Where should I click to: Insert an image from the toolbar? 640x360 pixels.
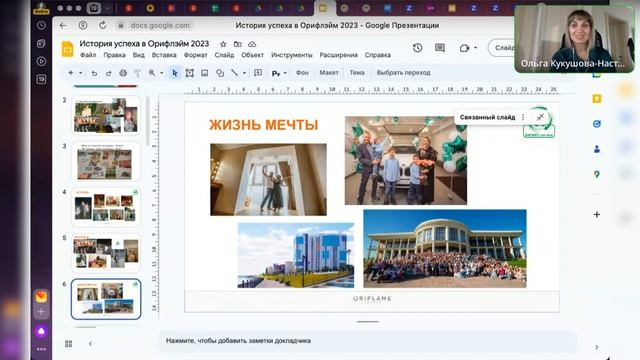coord(204,73)
